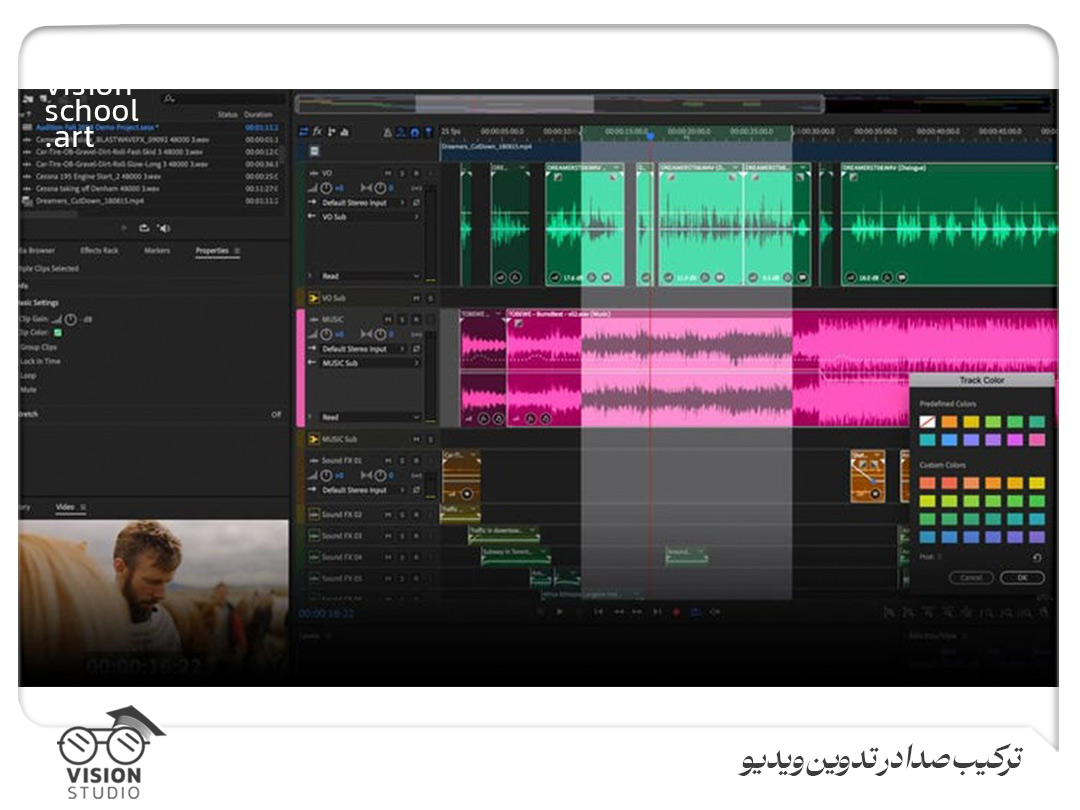This screenshot has height=810, width=1080.
Task: Open the Properties tab
Action: (211, 251)
